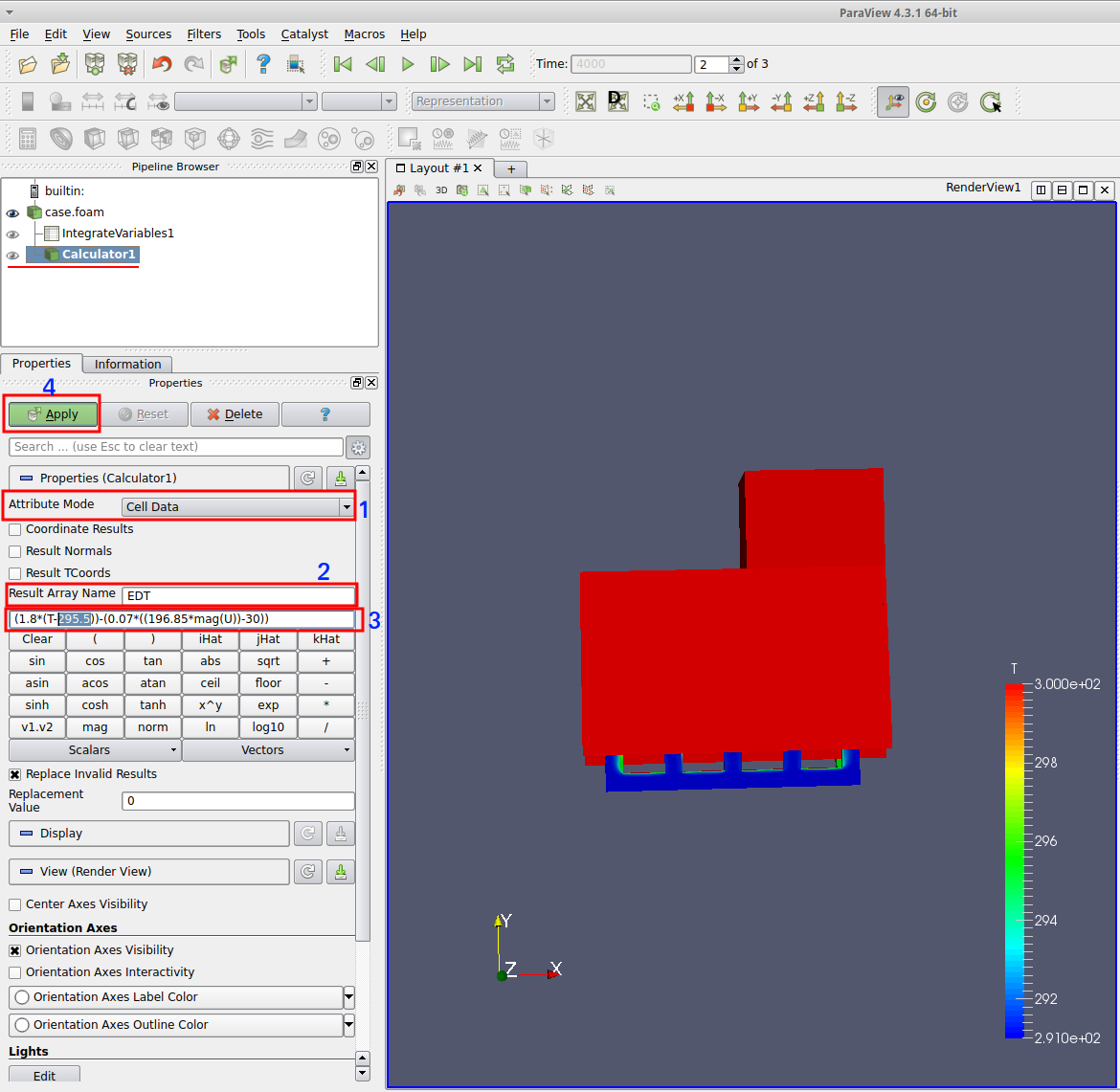Image resolution: width=1120 pixels, height=1092 pixels.
Task: Set view direction to +X icon
Action: tap(683, 101)
